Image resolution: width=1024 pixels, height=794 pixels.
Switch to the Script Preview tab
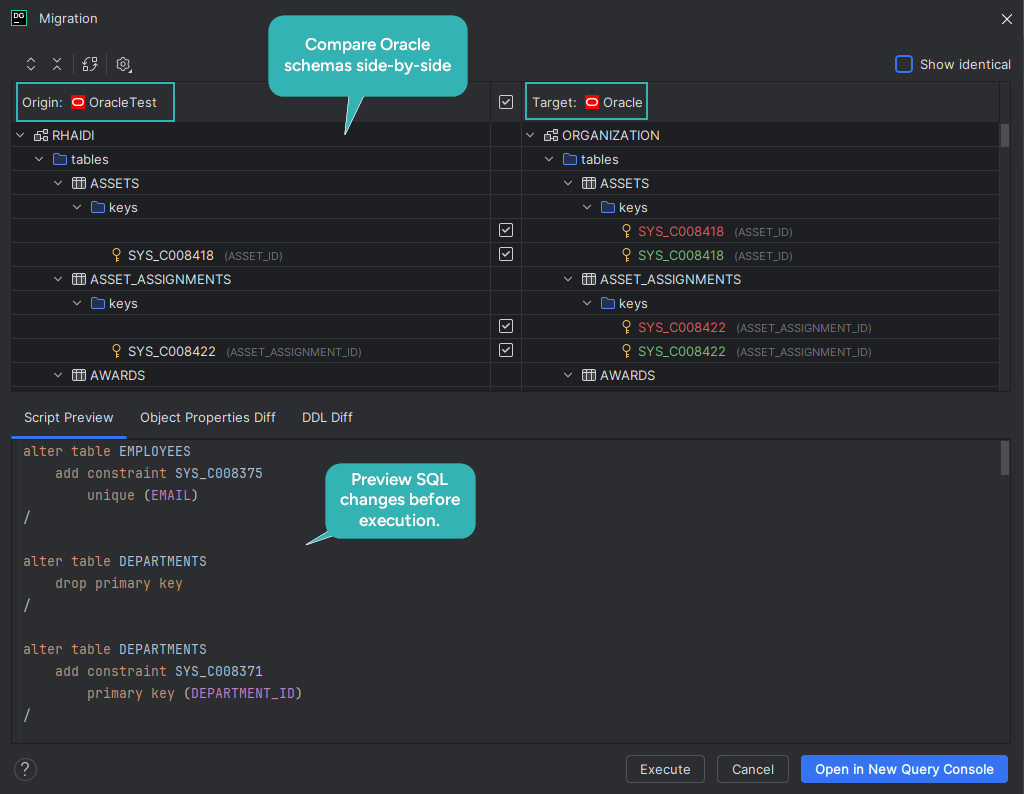[x=69, y=418]
